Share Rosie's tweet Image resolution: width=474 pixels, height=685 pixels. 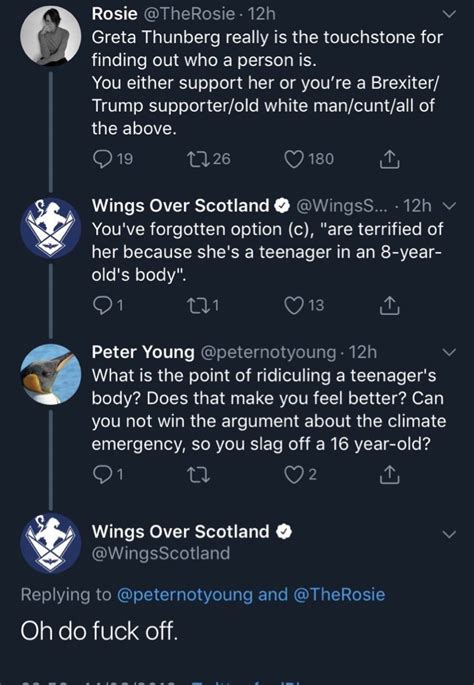pyautogui.click(x=389, y=159)
